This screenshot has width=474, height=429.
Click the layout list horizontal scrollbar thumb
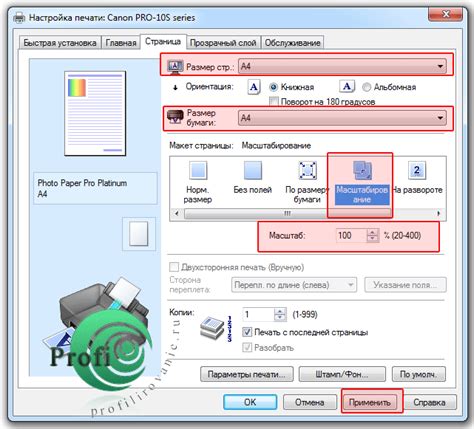tap(287, 213)
